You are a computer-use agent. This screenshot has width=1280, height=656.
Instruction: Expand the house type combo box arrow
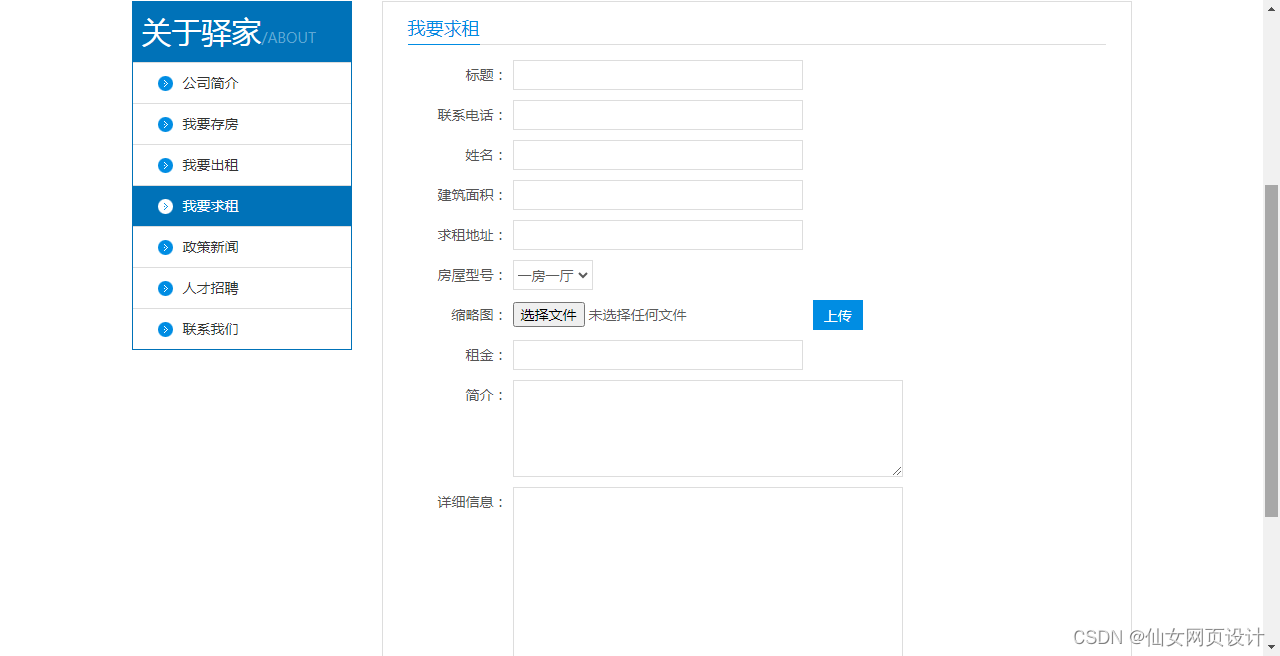click(584, 274)
